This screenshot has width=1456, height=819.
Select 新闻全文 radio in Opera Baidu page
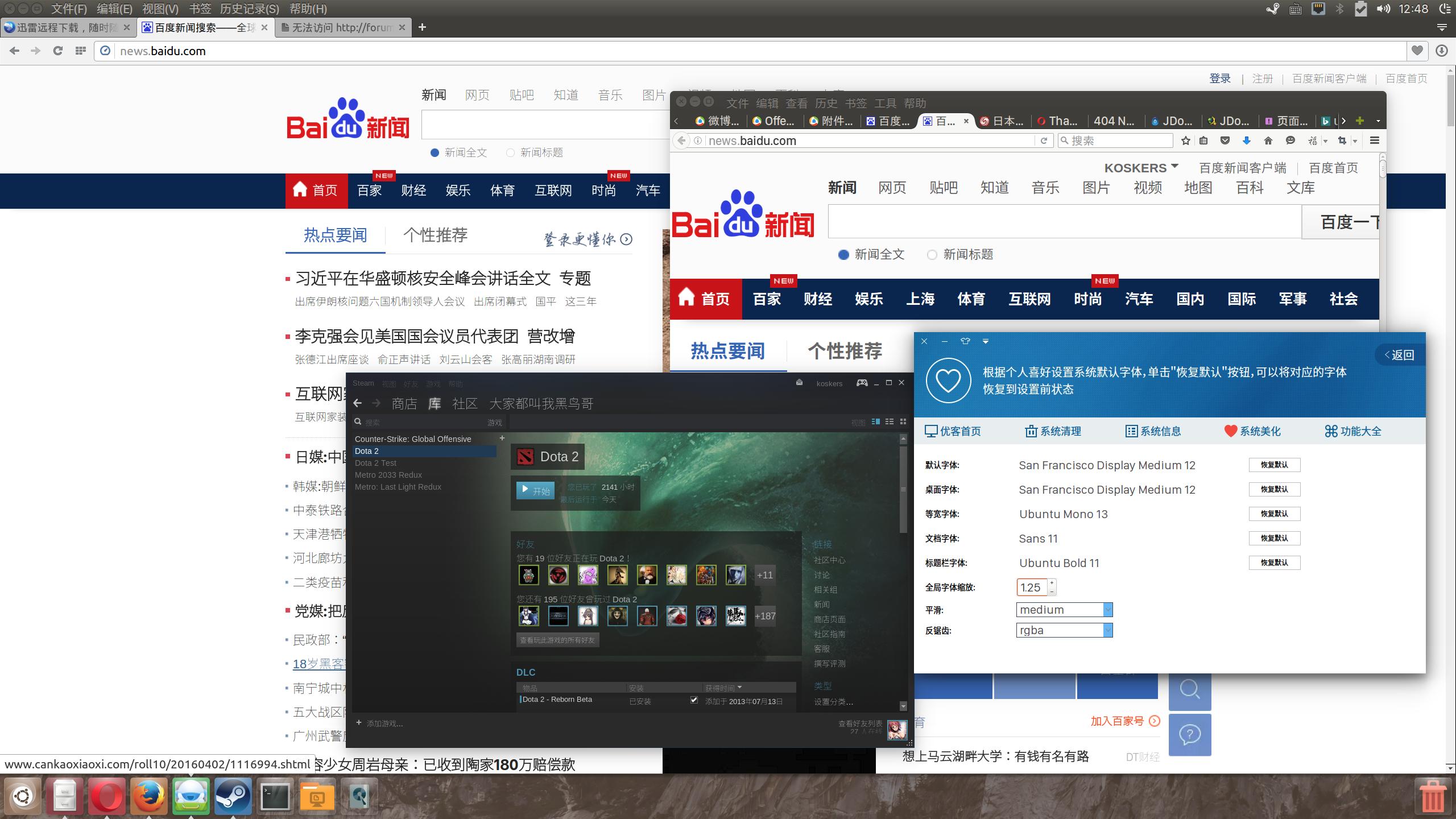pyautogui.click(x=435, y=152)
